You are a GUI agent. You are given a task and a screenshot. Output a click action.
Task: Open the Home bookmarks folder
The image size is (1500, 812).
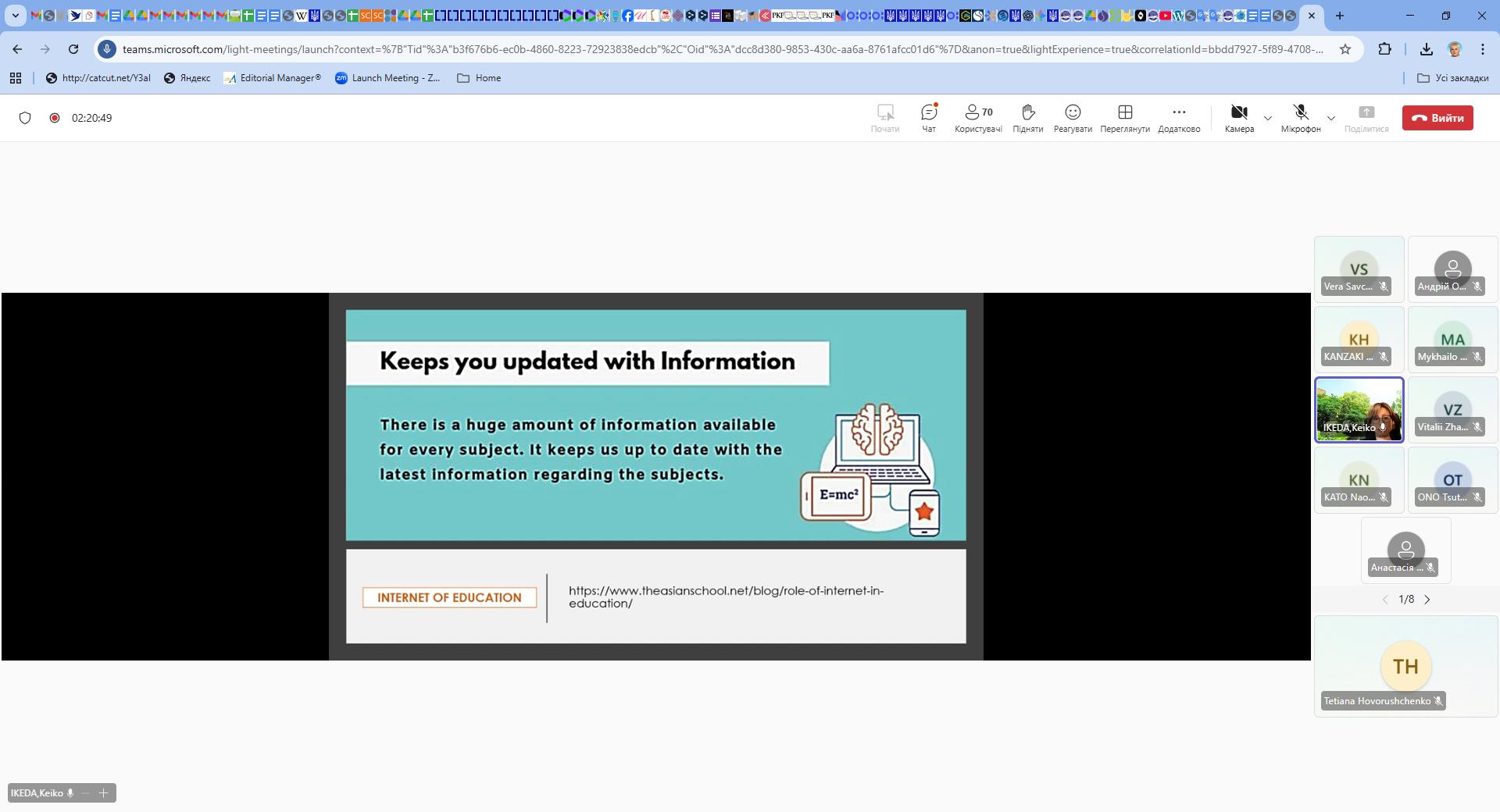tap(479, 78)
